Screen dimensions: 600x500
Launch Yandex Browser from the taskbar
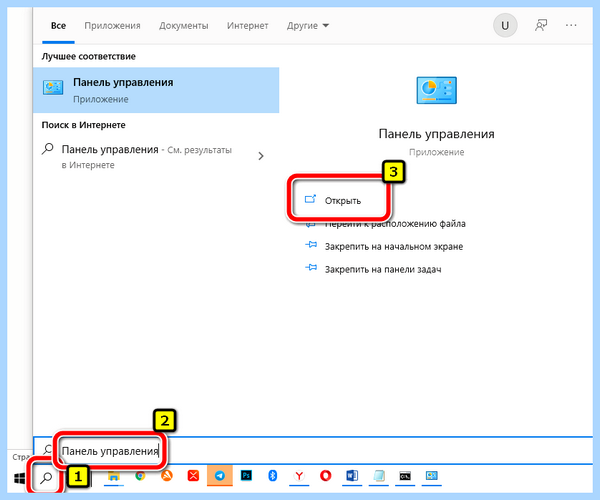(299, 476)
